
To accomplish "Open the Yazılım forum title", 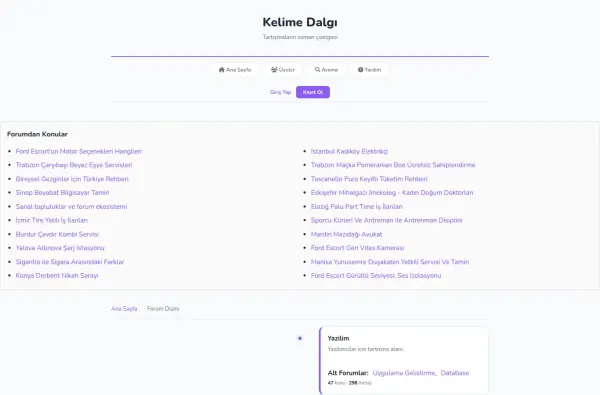I will (x=338, y=338).
